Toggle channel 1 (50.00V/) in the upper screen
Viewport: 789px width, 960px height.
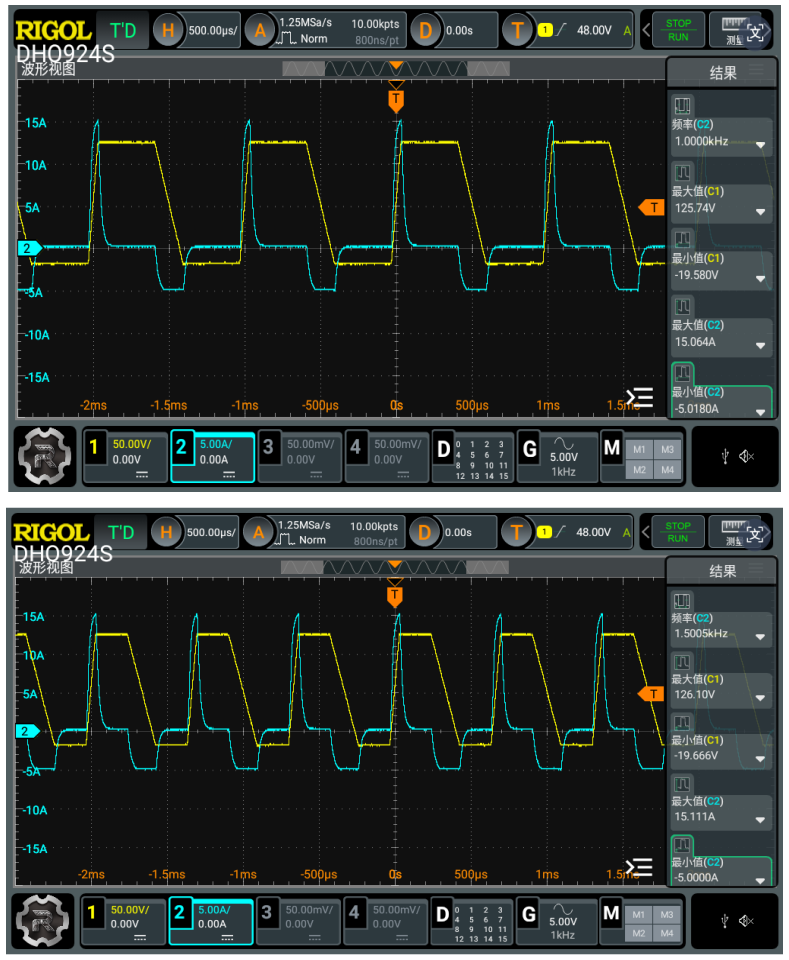(125, 456)
